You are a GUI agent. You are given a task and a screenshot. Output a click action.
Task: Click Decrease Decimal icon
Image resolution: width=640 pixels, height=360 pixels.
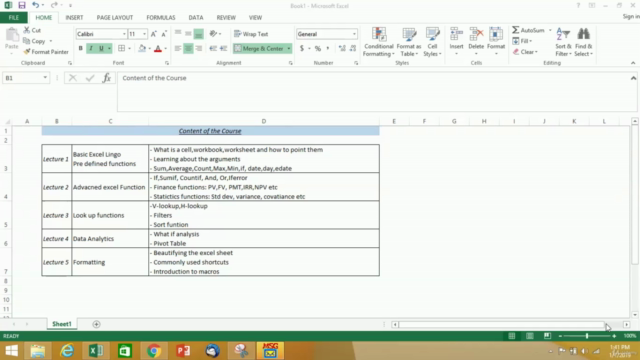pyautogui.click(x=353, y=48)
